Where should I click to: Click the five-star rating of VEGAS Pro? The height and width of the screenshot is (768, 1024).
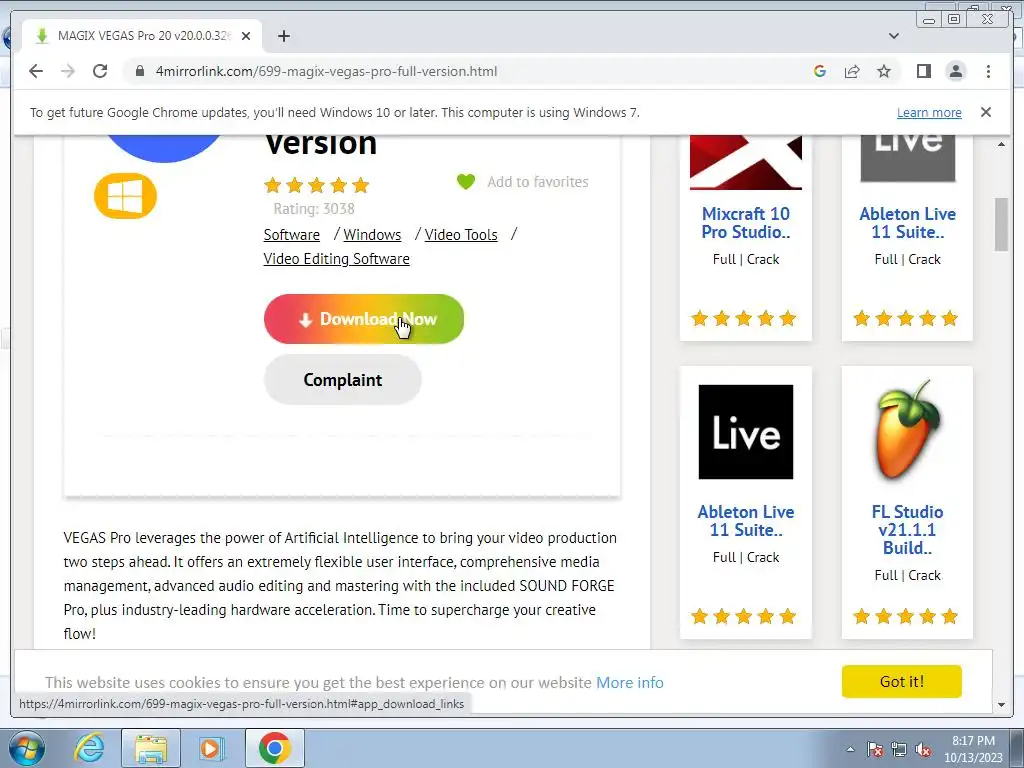tap(317, 185)
